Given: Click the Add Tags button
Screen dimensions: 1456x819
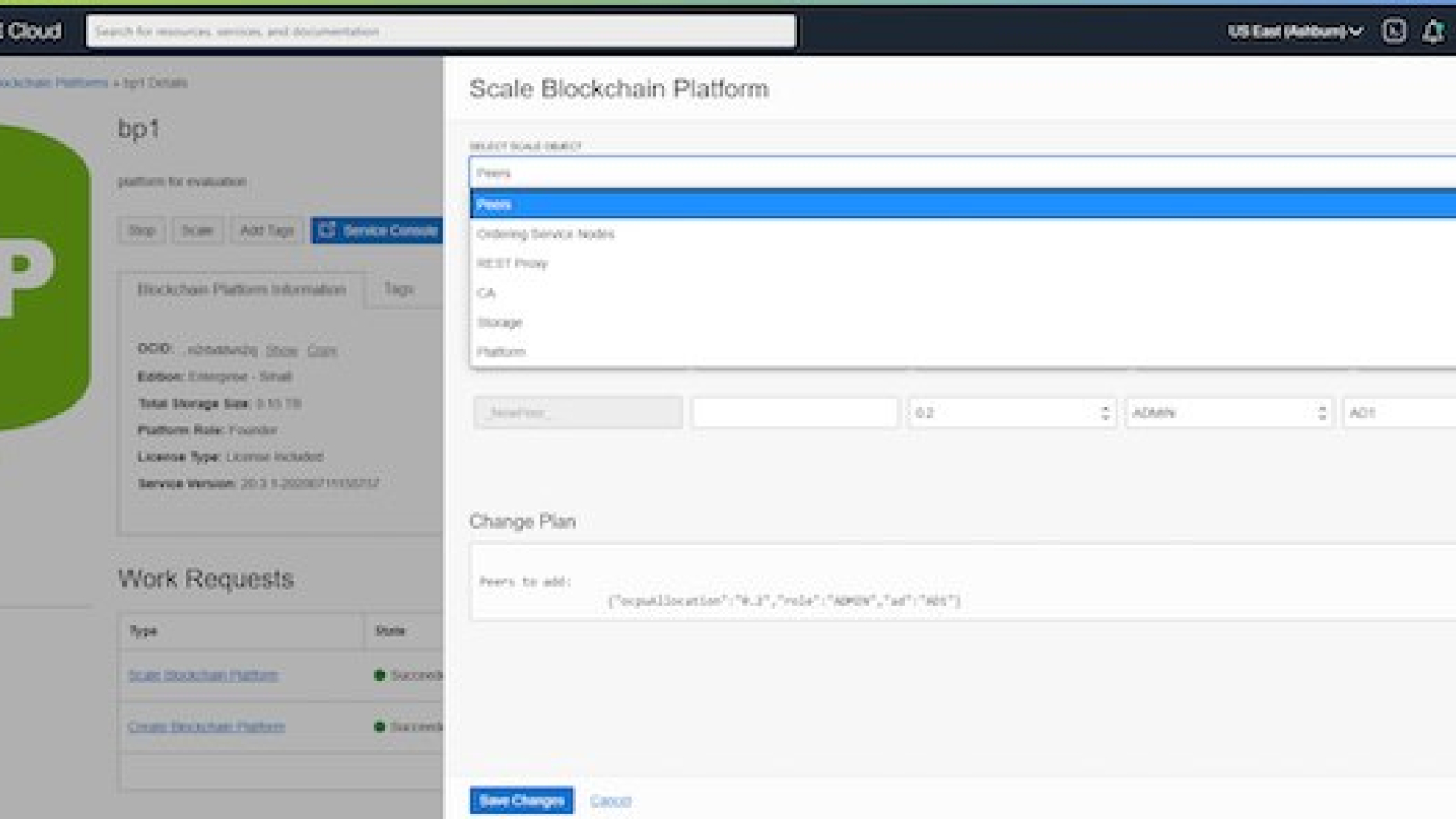Looking at the screenshot, I should pos(267,230).
